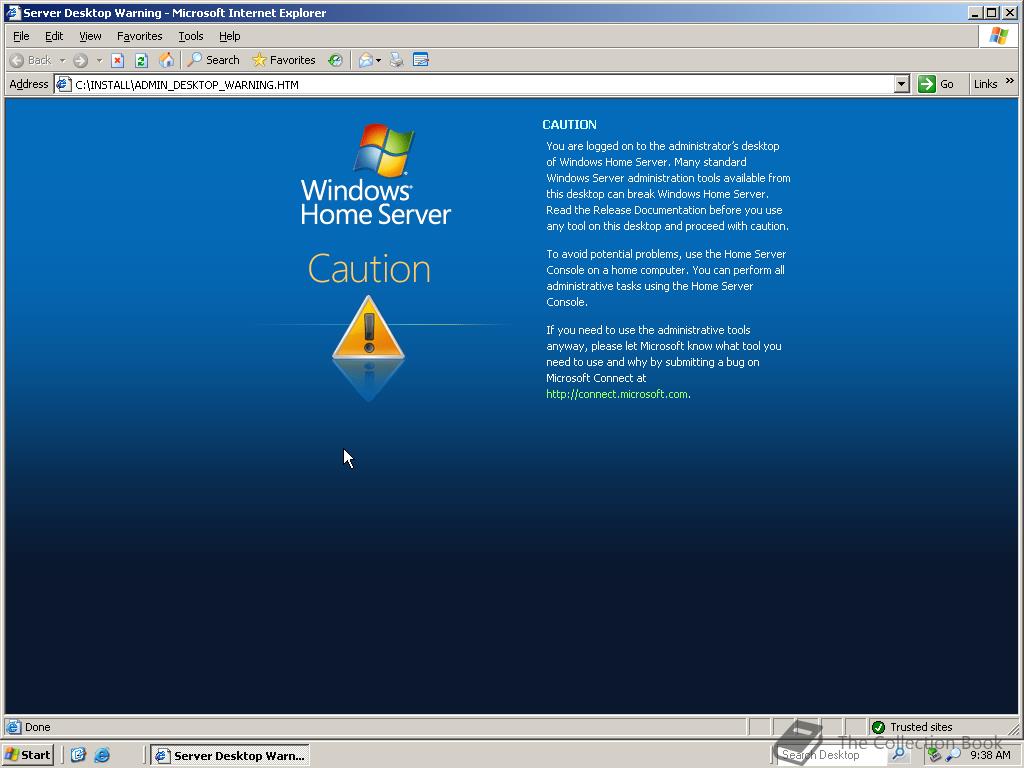Click the Mail envelope toolbar icon
1024x768 pixels.
(366, 60)
